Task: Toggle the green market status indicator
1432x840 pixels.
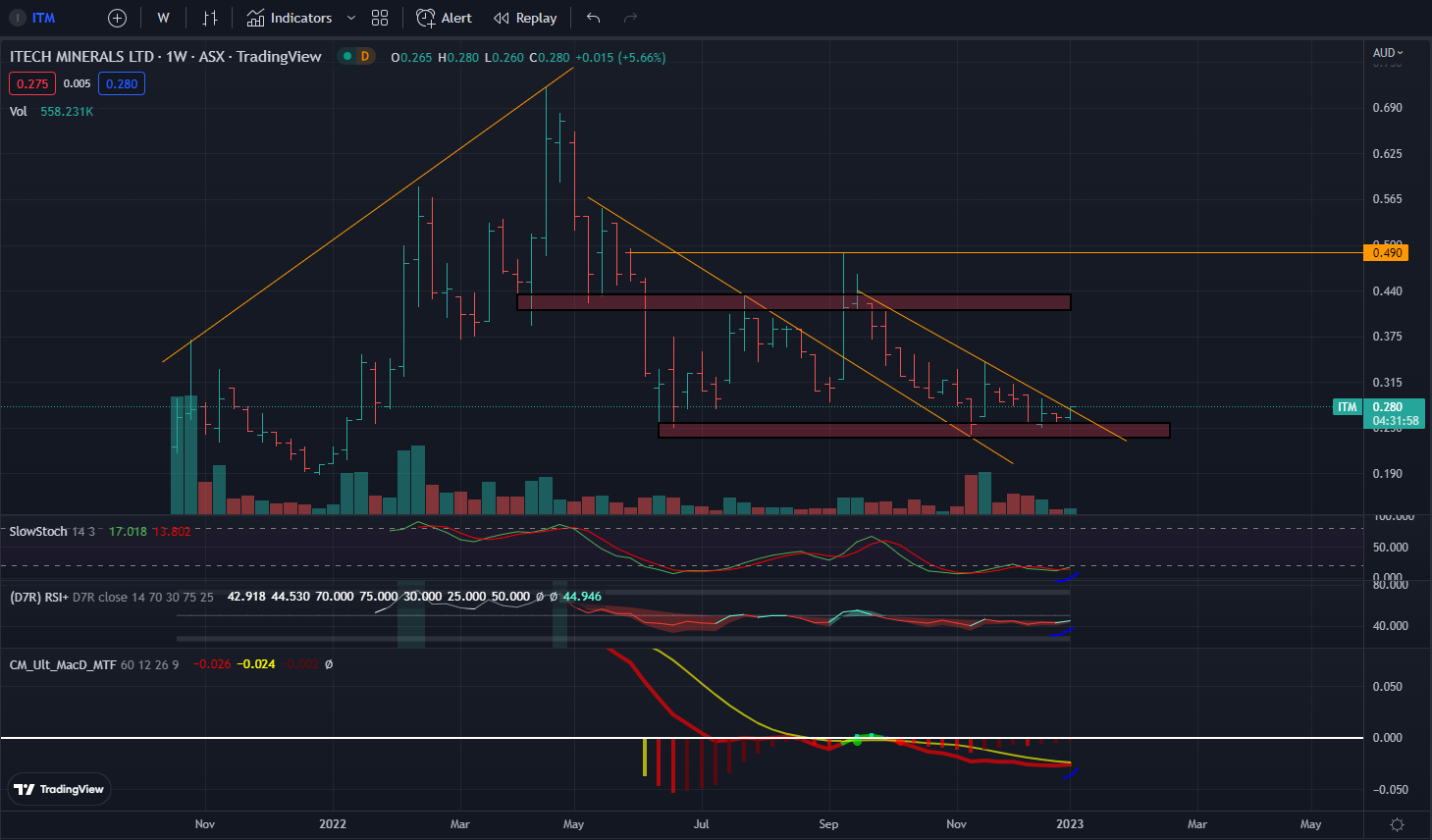Action: tap(347, 57)
